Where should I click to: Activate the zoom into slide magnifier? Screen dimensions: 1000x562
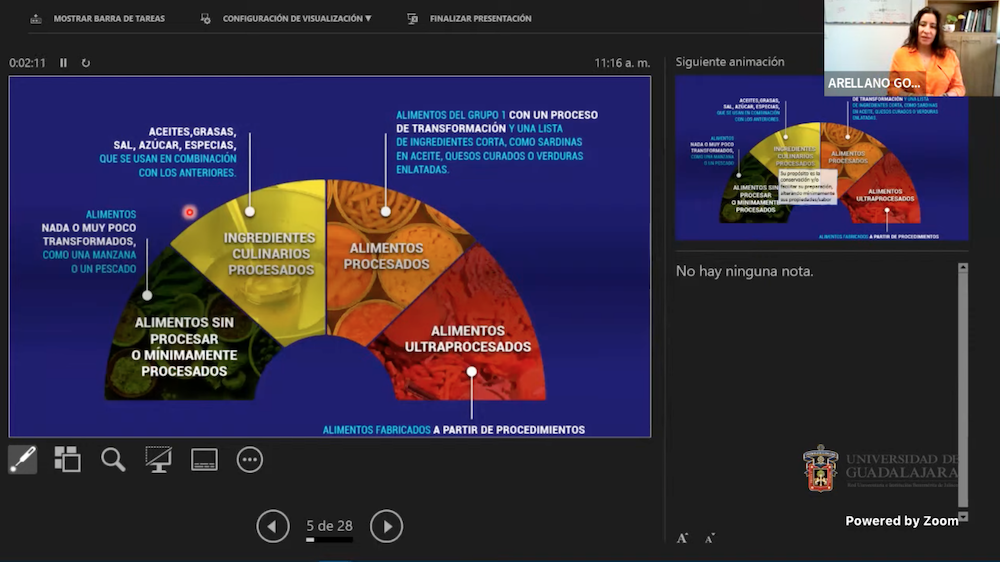[113, 459]
